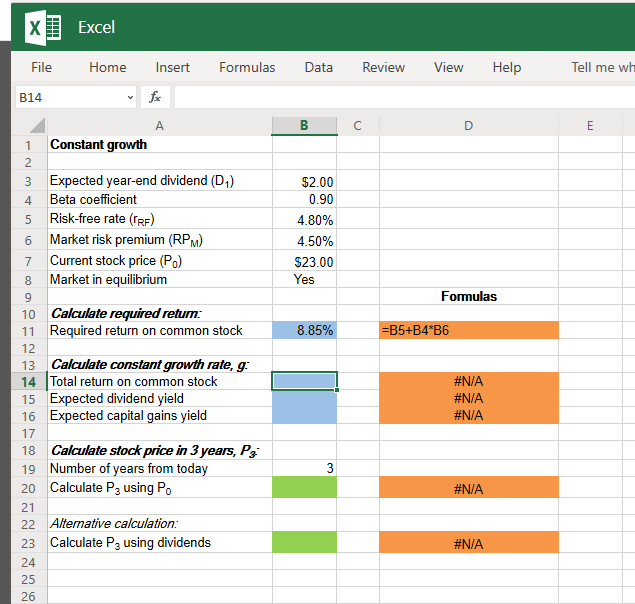Select #N/A cell in row 23

469,542
